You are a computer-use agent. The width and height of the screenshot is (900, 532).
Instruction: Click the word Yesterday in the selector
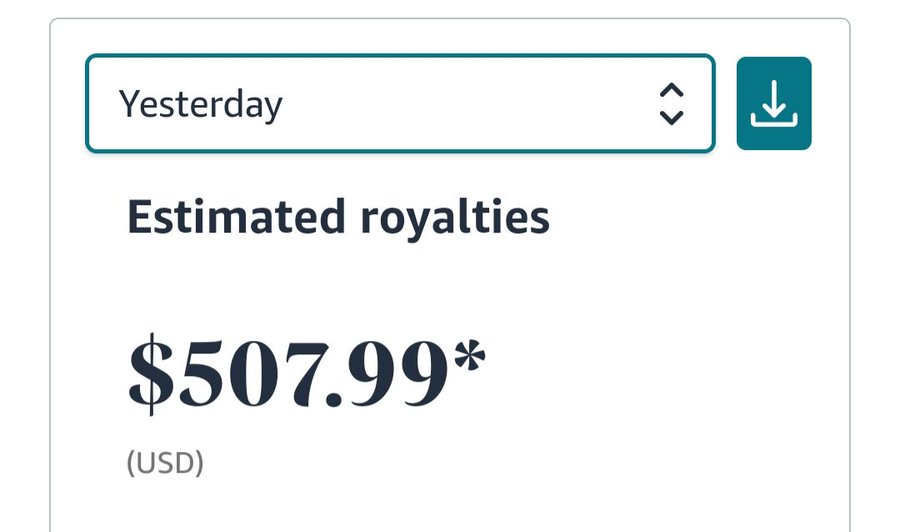[200, 105]
